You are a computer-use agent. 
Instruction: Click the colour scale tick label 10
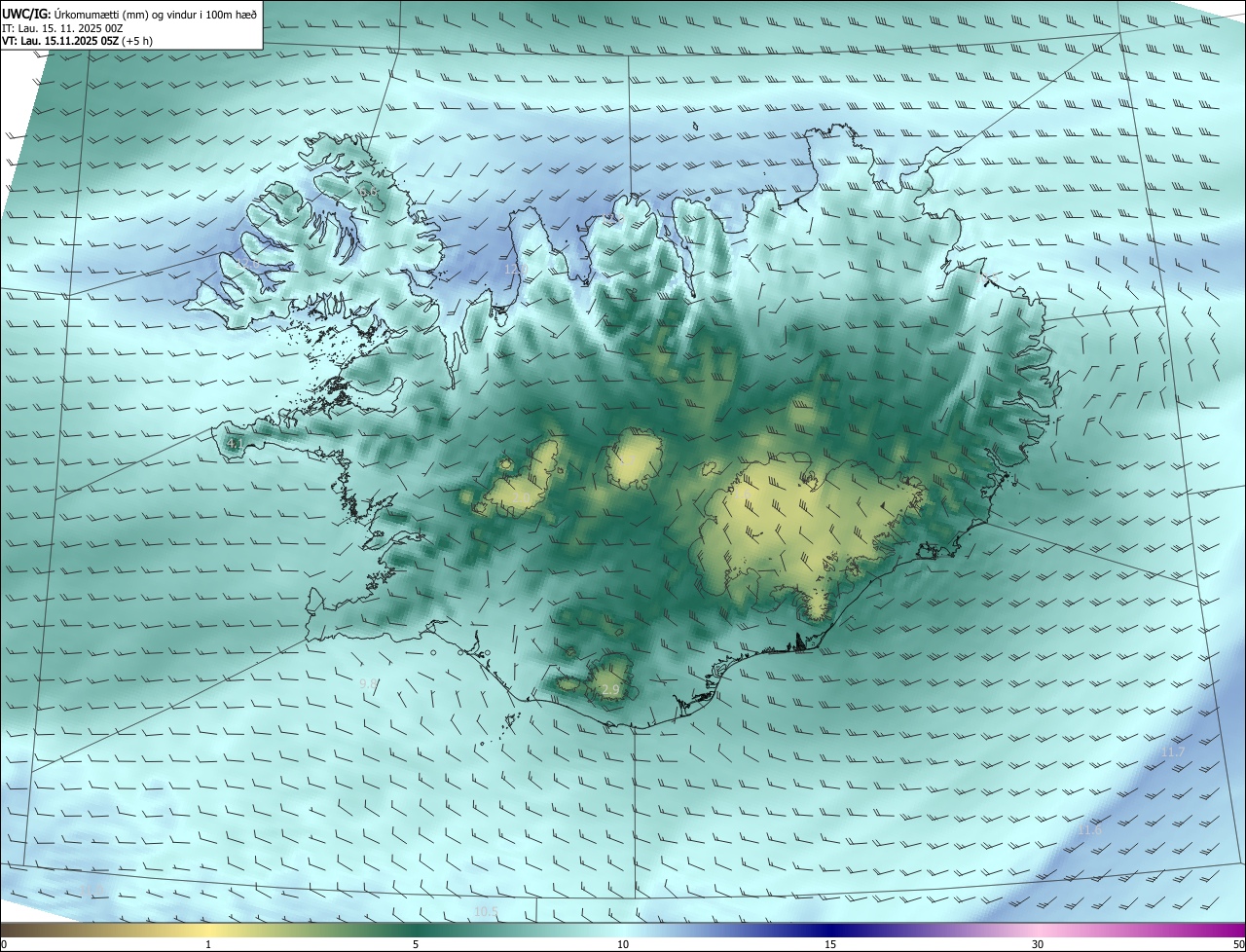click(x=623, y=944)
